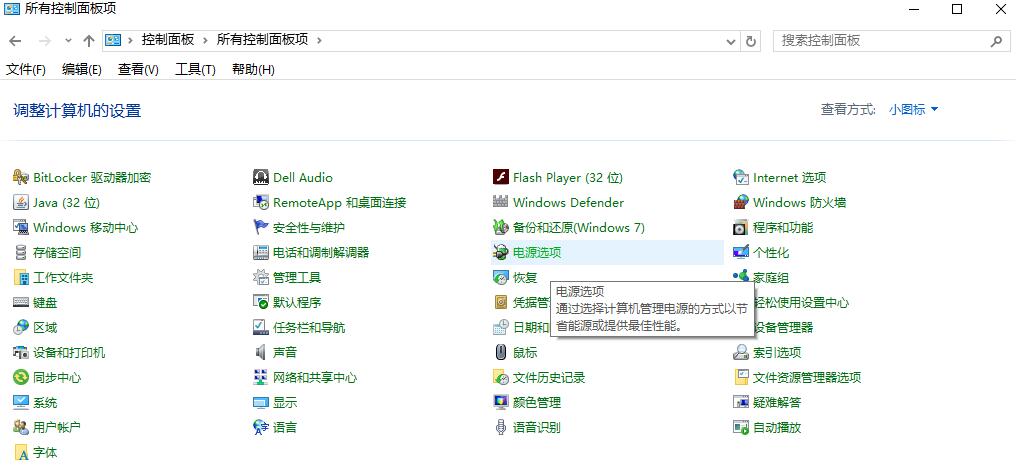Open the 工具(T) menu

click(x=195, y=69)
